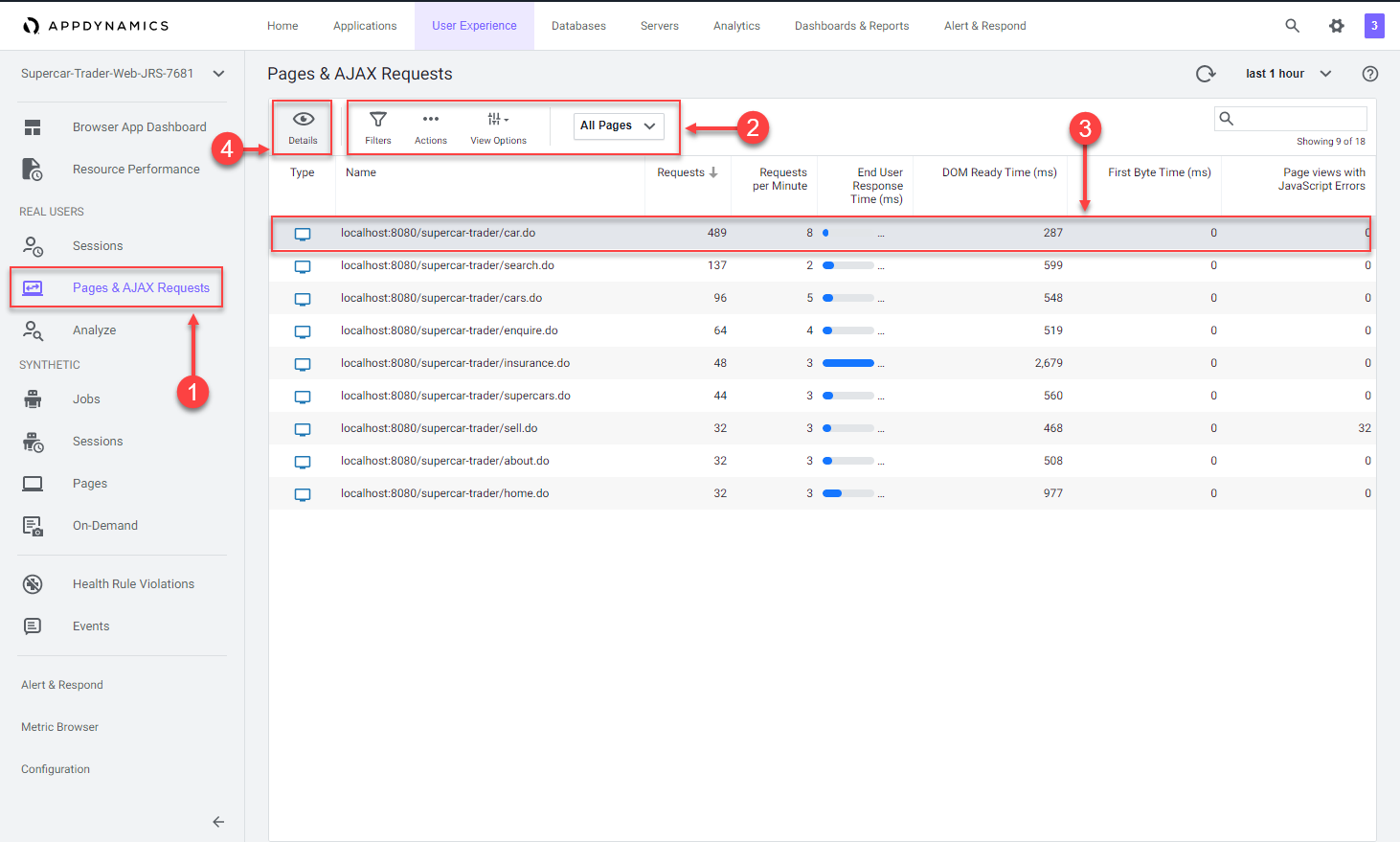Open the Applications tab
The image size is (1400, 842).
(365, 26)
